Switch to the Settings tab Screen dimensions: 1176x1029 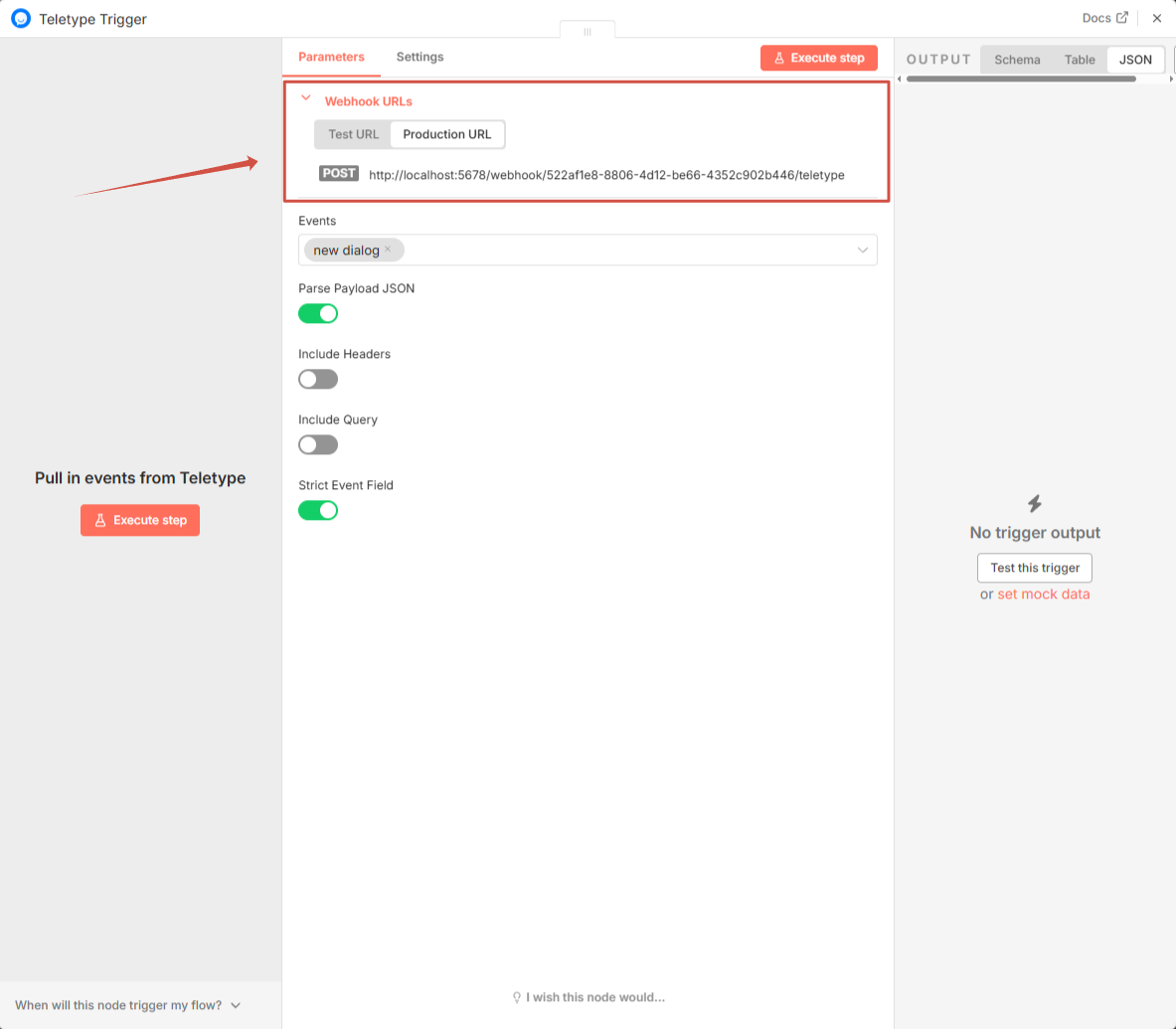click(x=420, y=57)
